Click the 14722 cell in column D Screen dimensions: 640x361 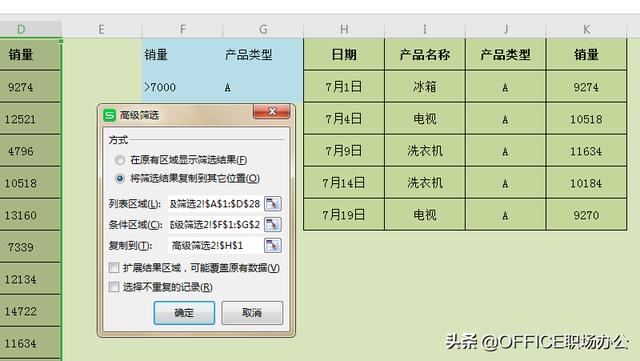(x=30, y=311)
